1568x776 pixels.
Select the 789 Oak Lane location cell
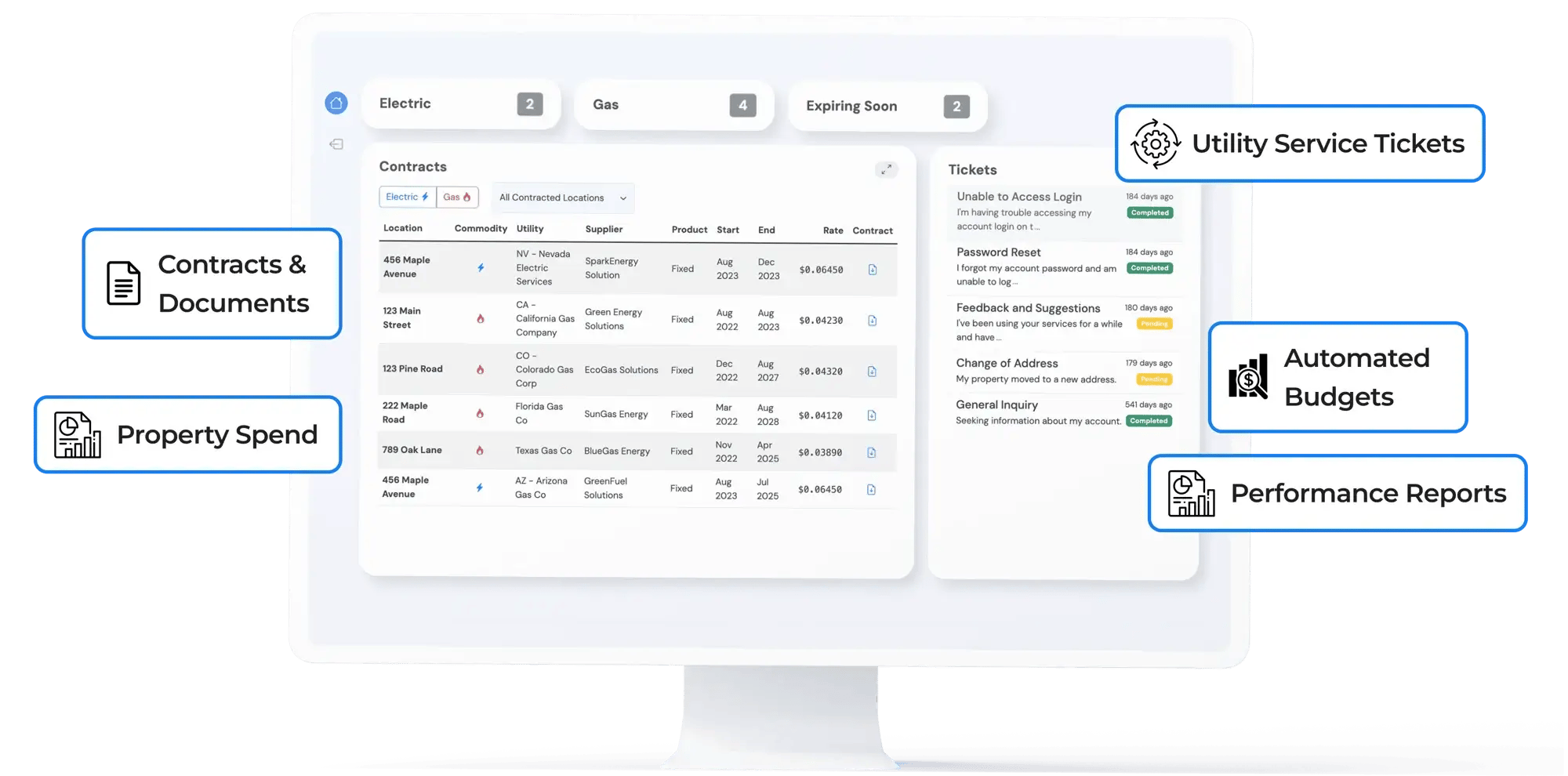[x=412, y=450]
